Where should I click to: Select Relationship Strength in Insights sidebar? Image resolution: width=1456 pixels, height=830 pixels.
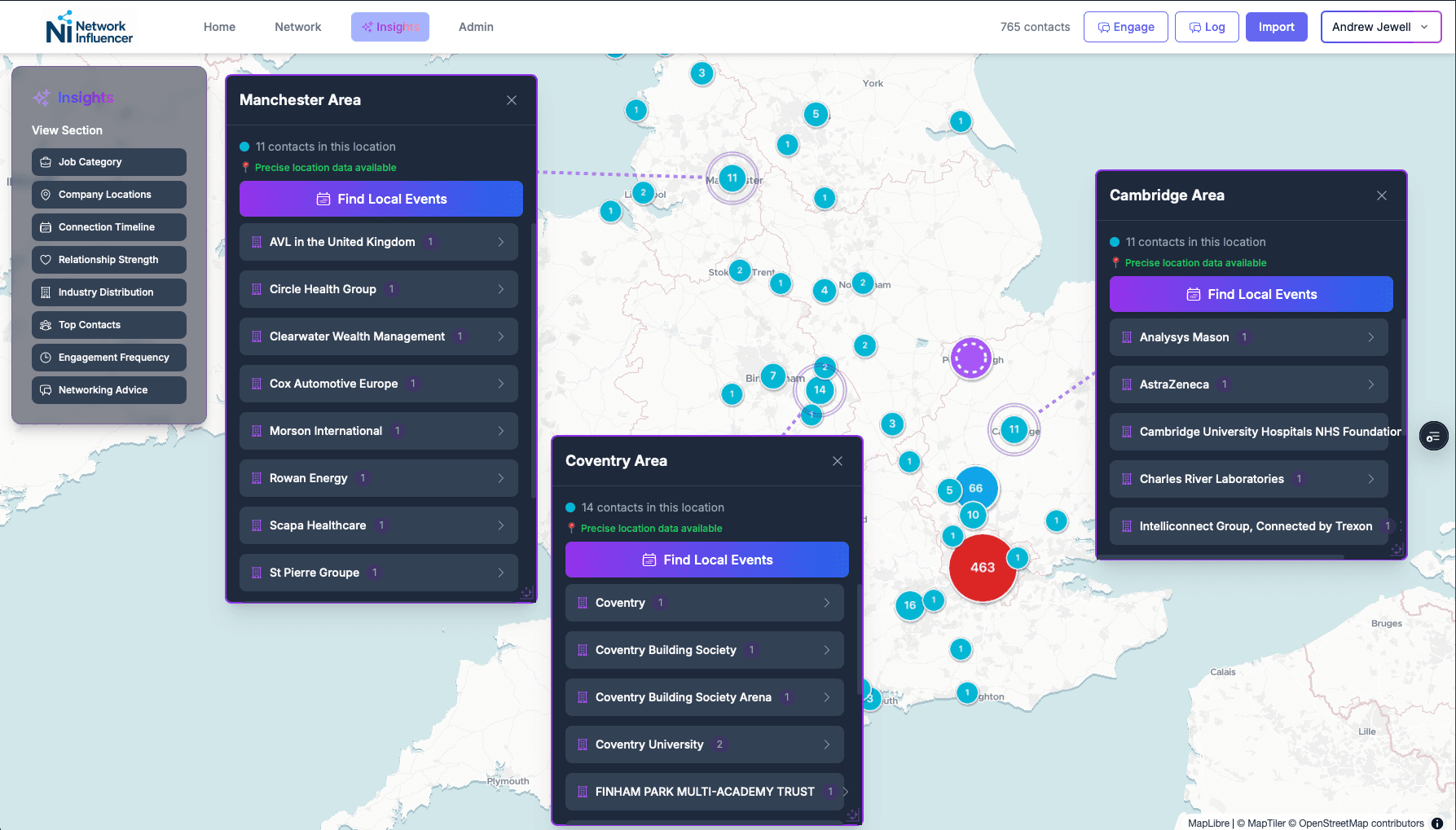108,260
